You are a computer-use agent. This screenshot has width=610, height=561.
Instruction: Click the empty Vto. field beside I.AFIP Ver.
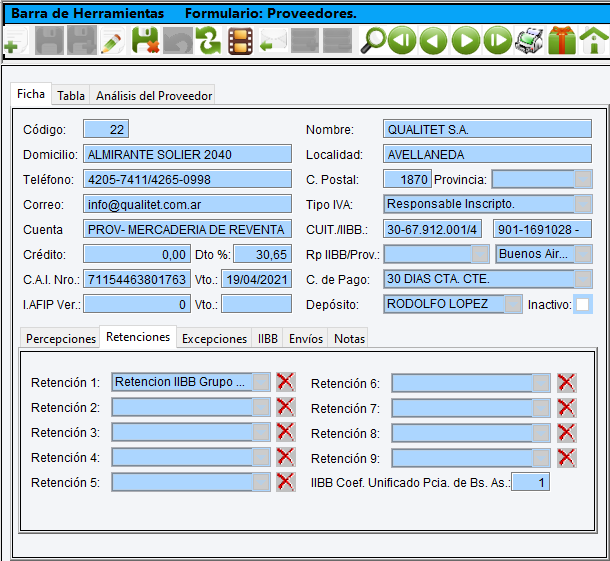tap(256, 304)
